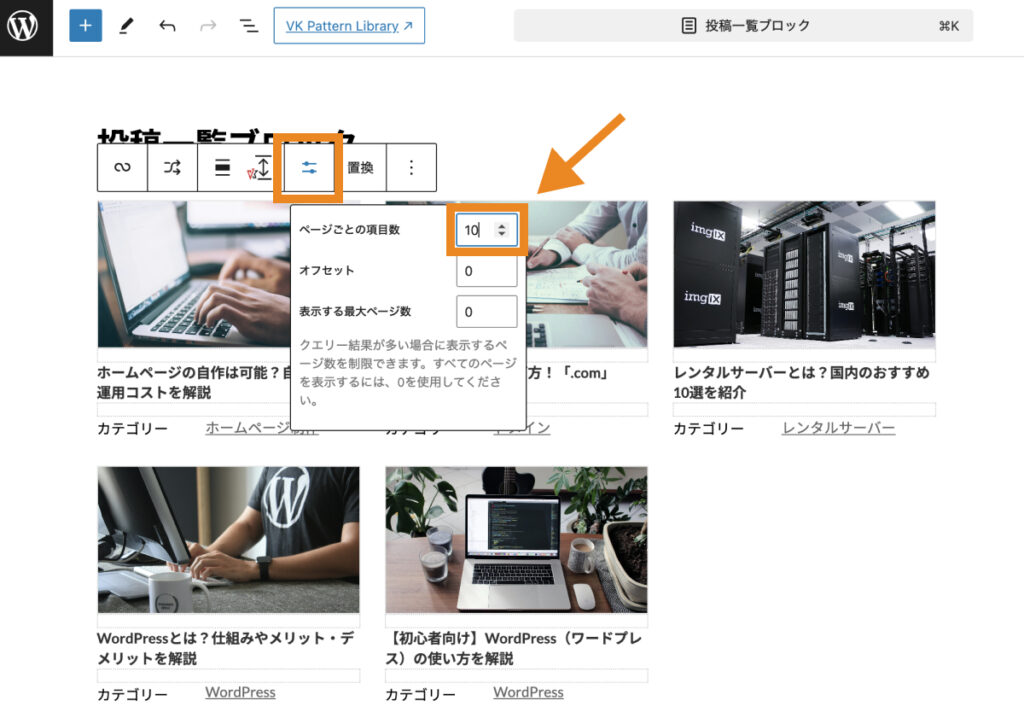1024x724 pixels.
Task: Select the オフセット input field
Action: (x=486, y=270)
